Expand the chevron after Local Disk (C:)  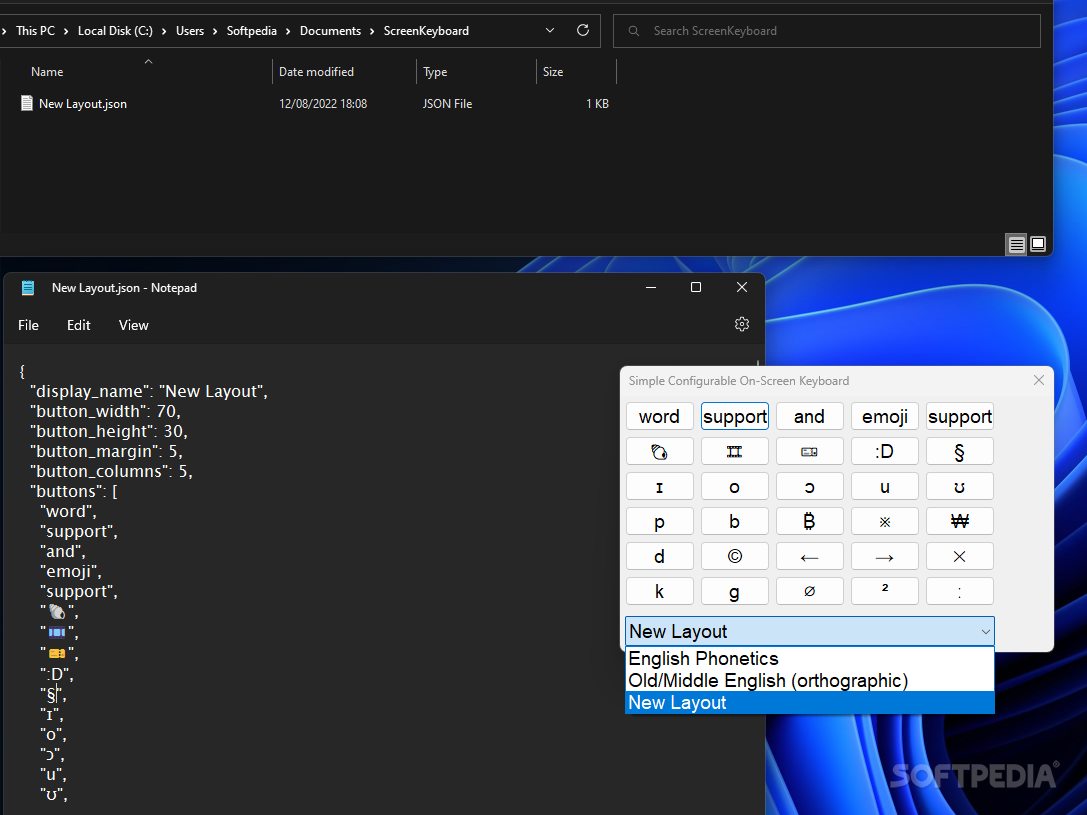coord(164,31)
